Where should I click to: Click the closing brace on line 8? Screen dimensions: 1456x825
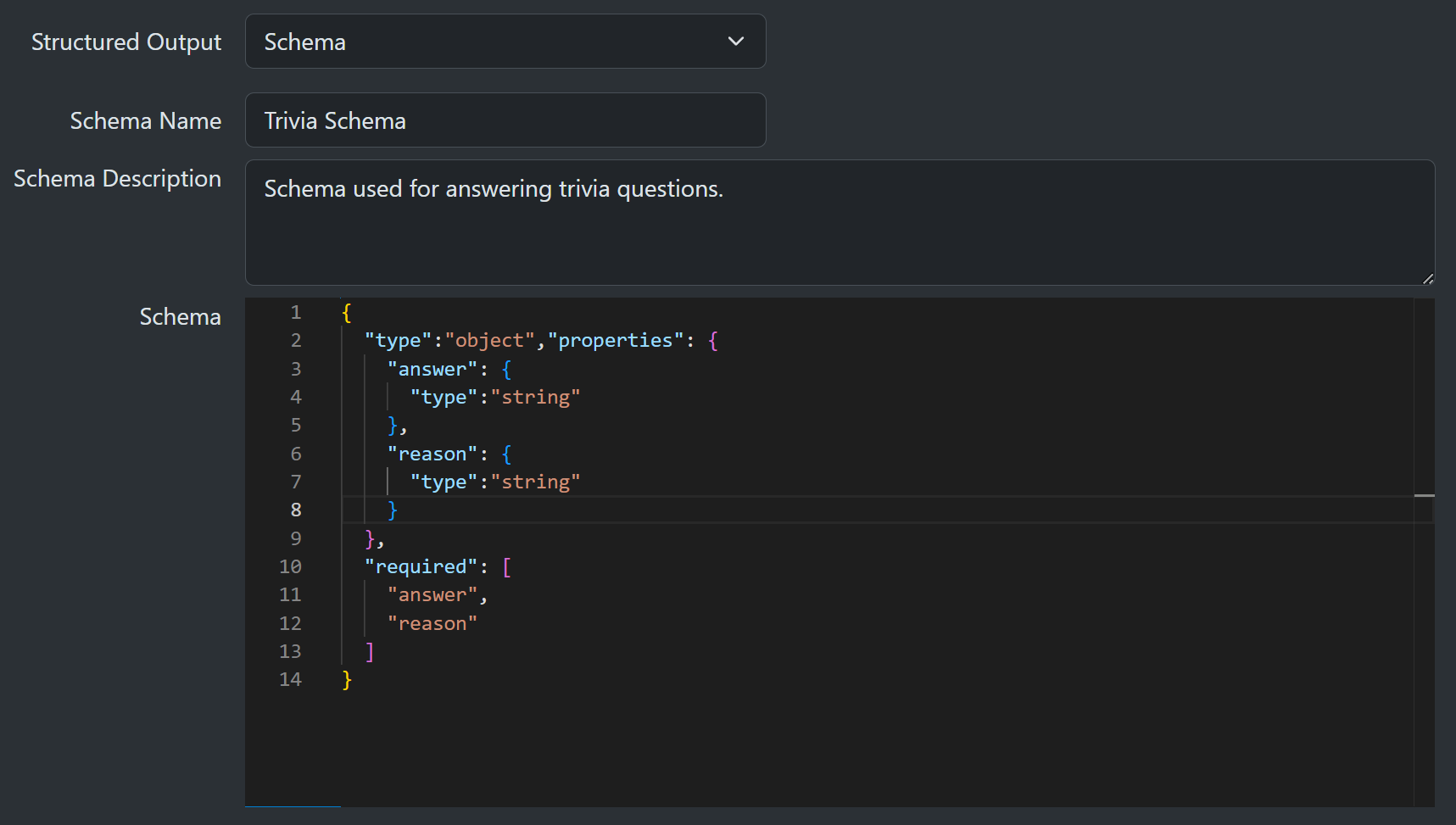click(x=392, y=510)
